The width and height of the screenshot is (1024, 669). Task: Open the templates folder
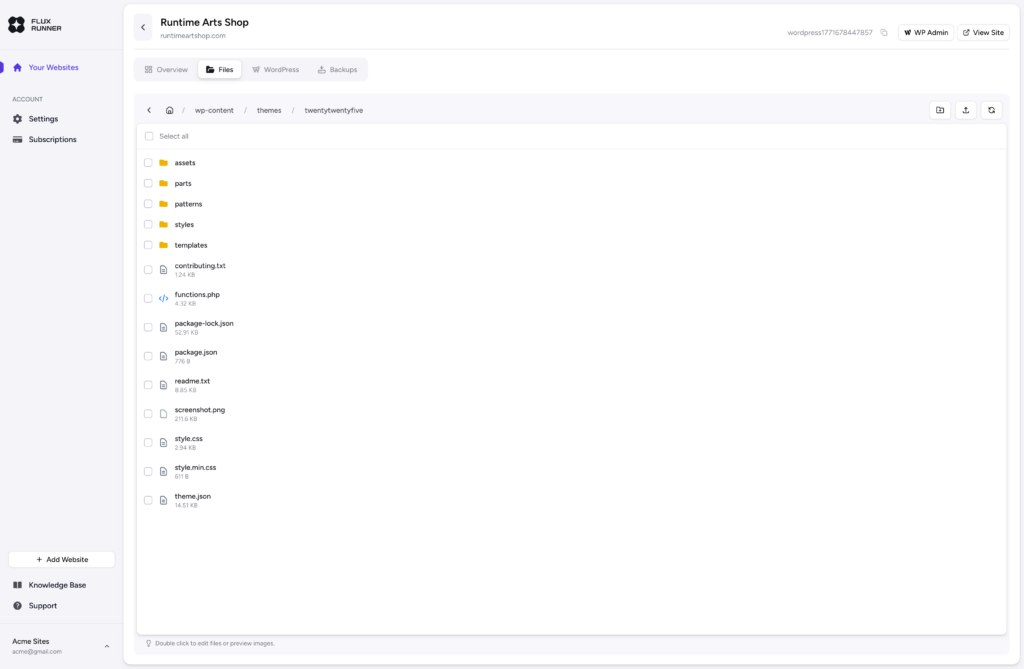(190, 245)
